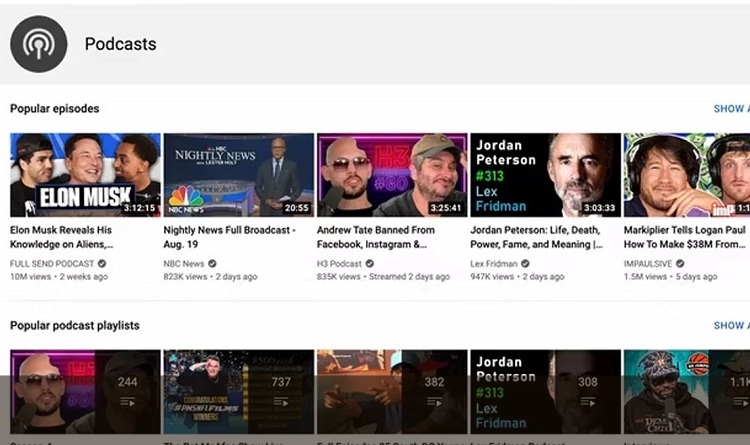Click the 20:55 duration badge

tap(297, 208)
